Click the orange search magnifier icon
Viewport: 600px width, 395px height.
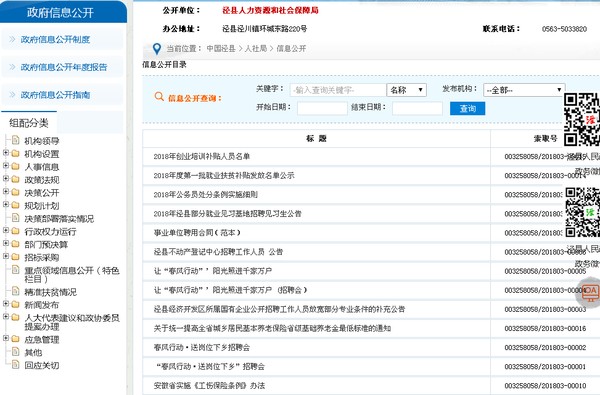pos(159,97)
